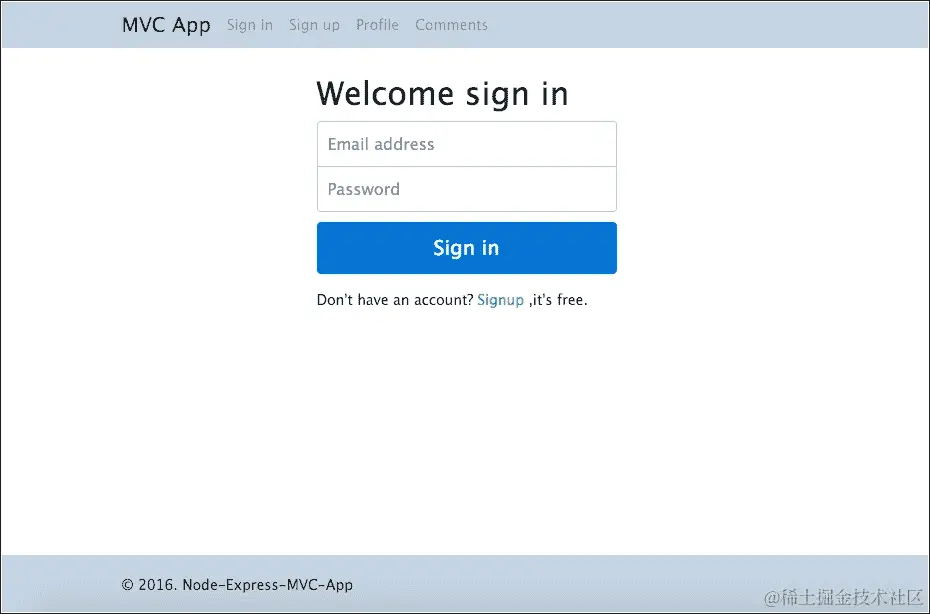Viewport: 930px width, 614px height.
Task: Click the MVC App brand logo link
Action: (166, 26)
